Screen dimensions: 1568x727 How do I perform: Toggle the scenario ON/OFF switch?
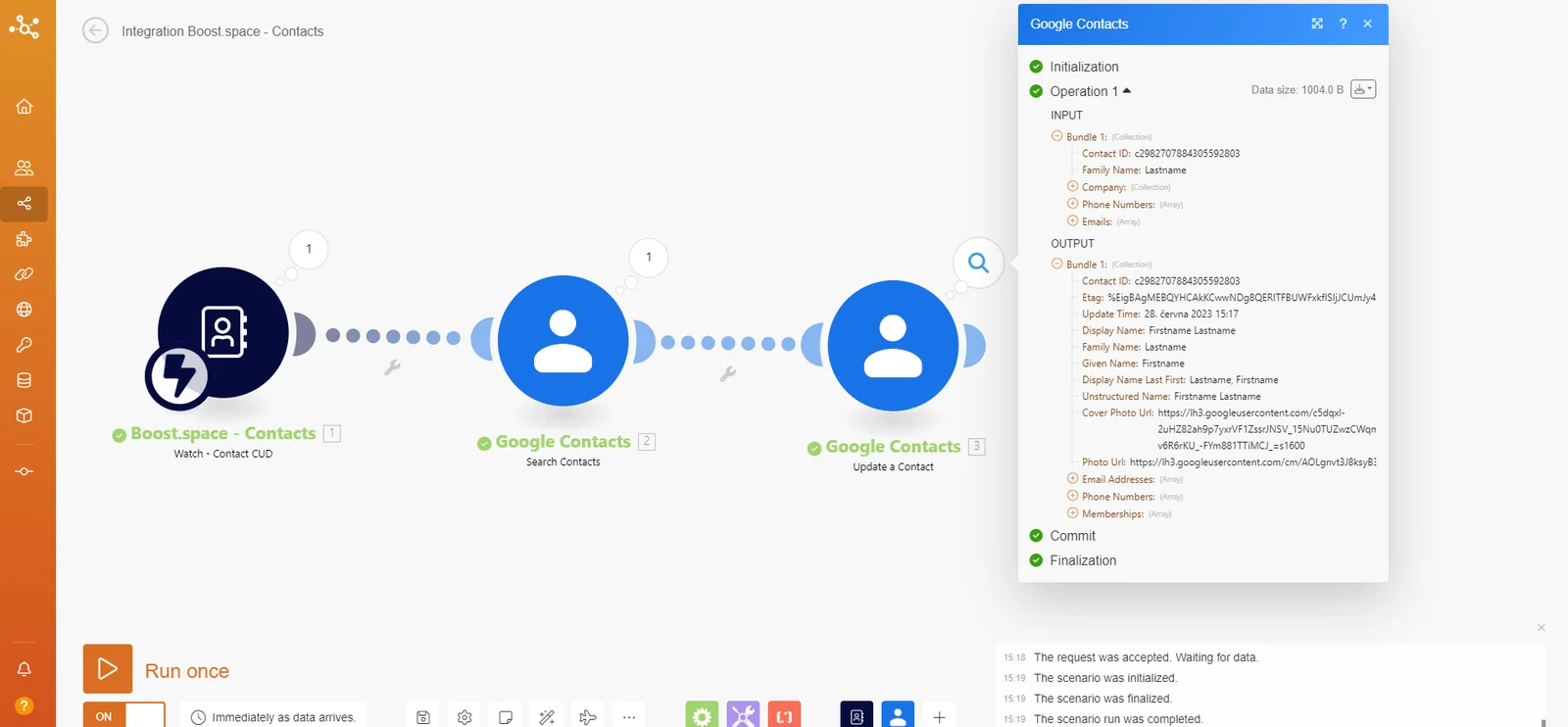point(124,715)
